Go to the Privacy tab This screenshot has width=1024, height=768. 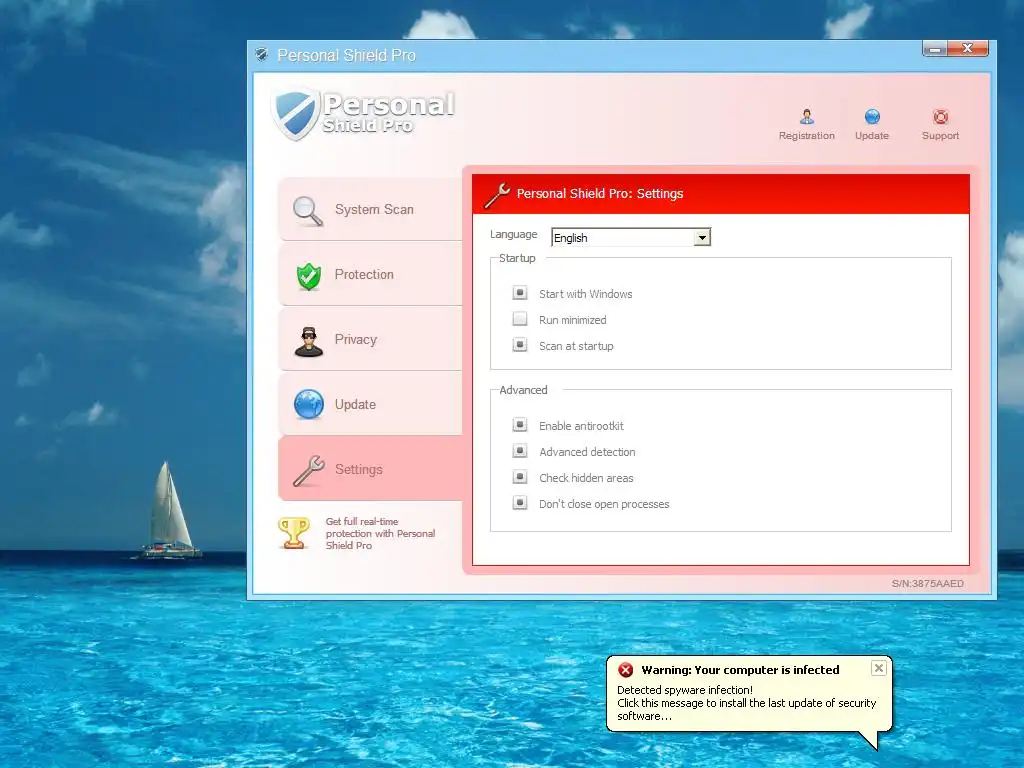(370, 340)
